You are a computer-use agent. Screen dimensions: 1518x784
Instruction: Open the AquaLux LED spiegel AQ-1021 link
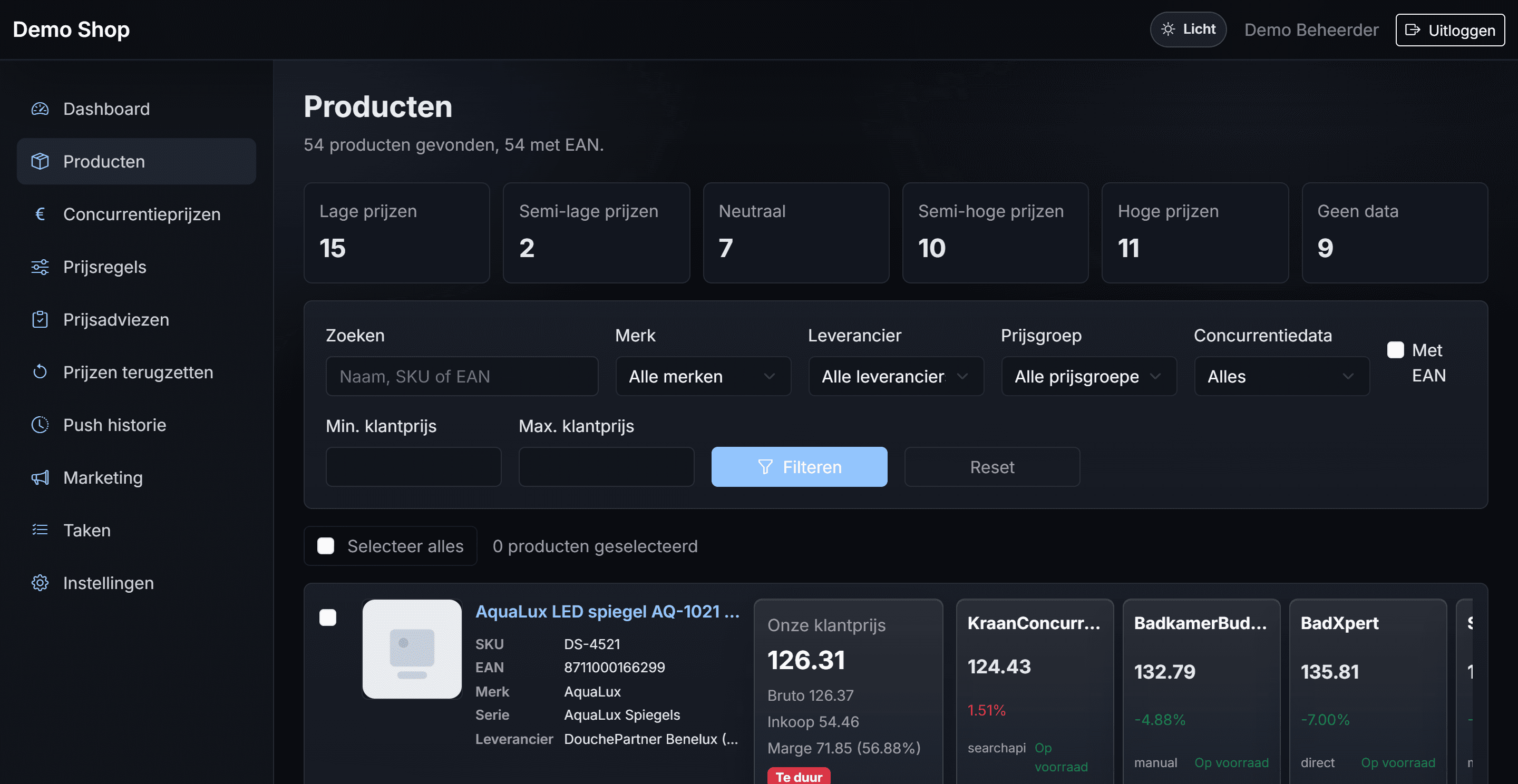coord(607,611)
